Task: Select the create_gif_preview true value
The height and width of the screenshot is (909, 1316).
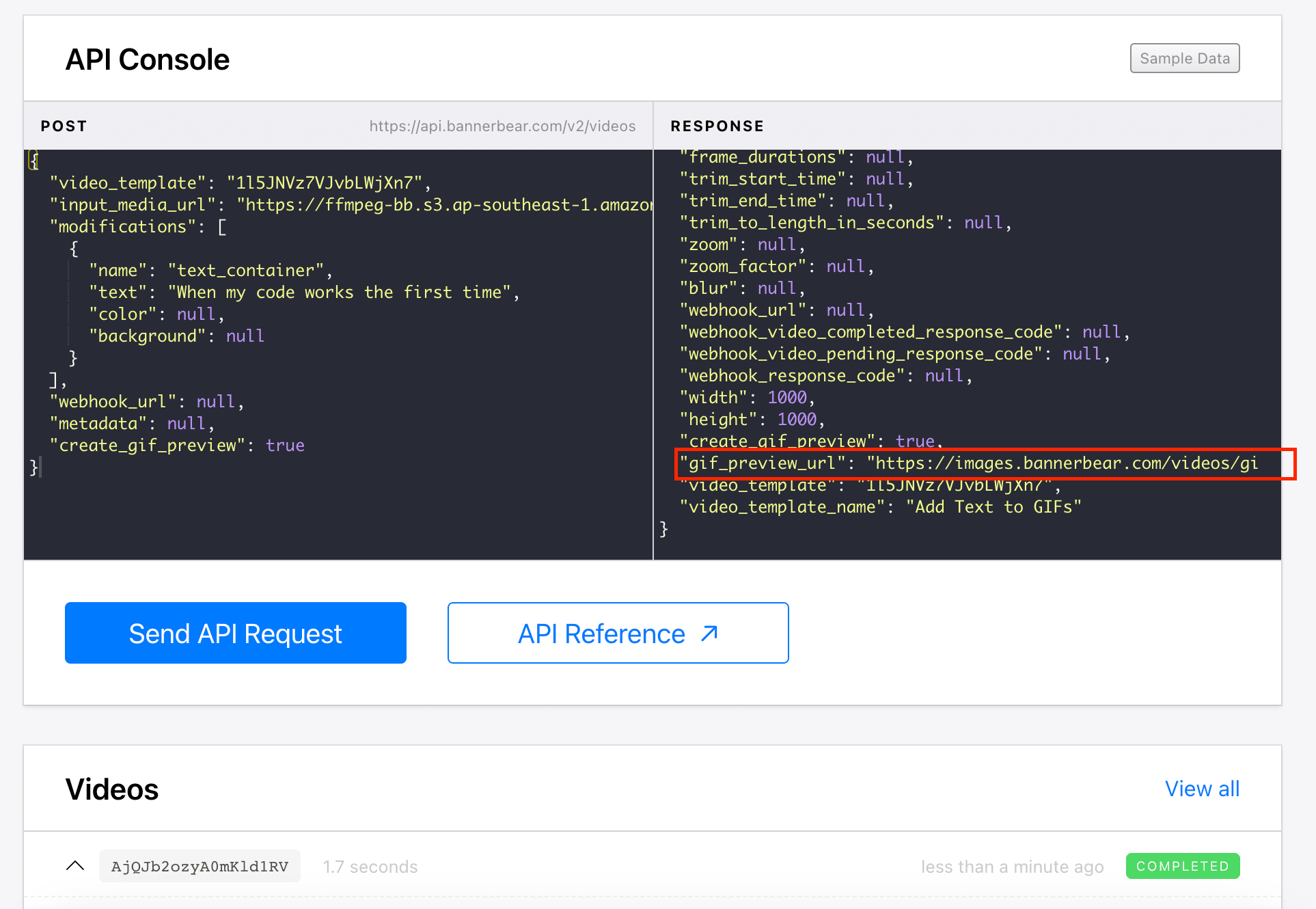Action: [915, 441]
